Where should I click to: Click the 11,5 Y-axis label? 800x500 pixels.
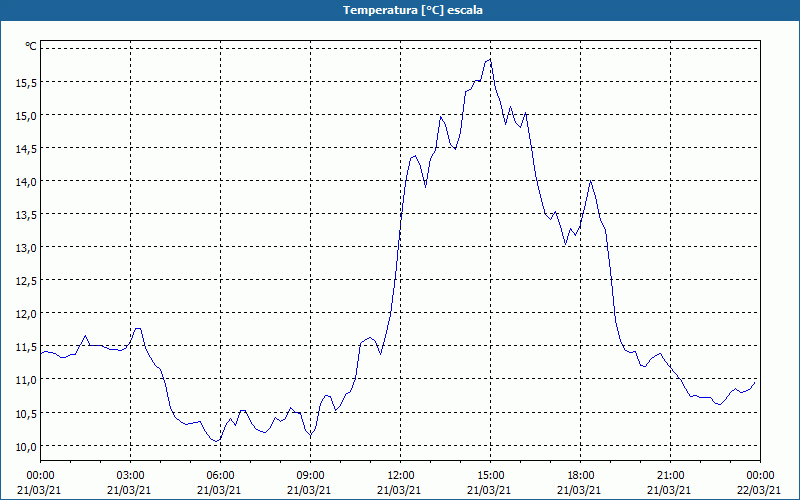(x=27, y=347)
